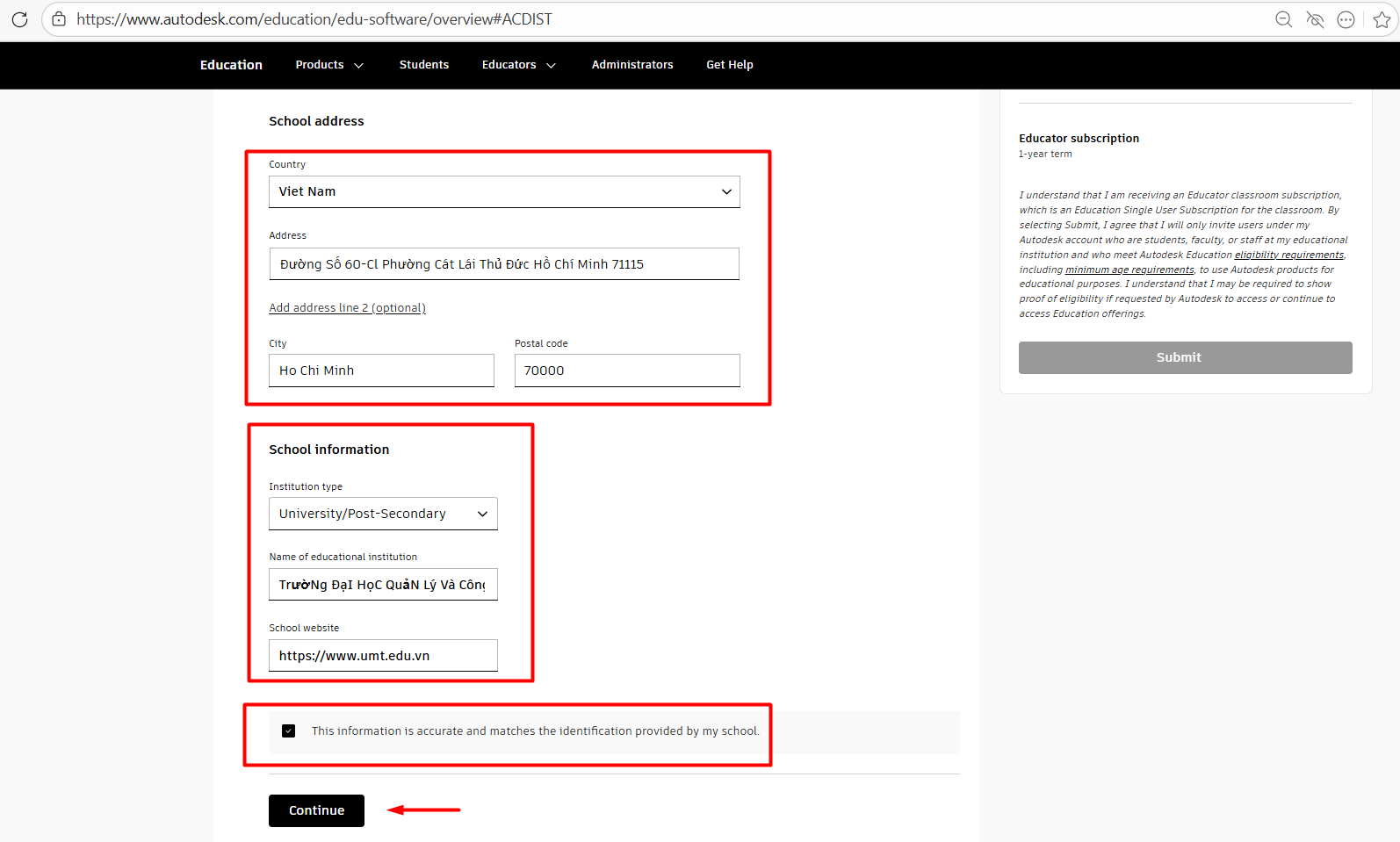The width and height of the screenshot is (1400, 842).
Task: Open the Country dropdown showing Viet Nam
Action: [x=504, y=191]
